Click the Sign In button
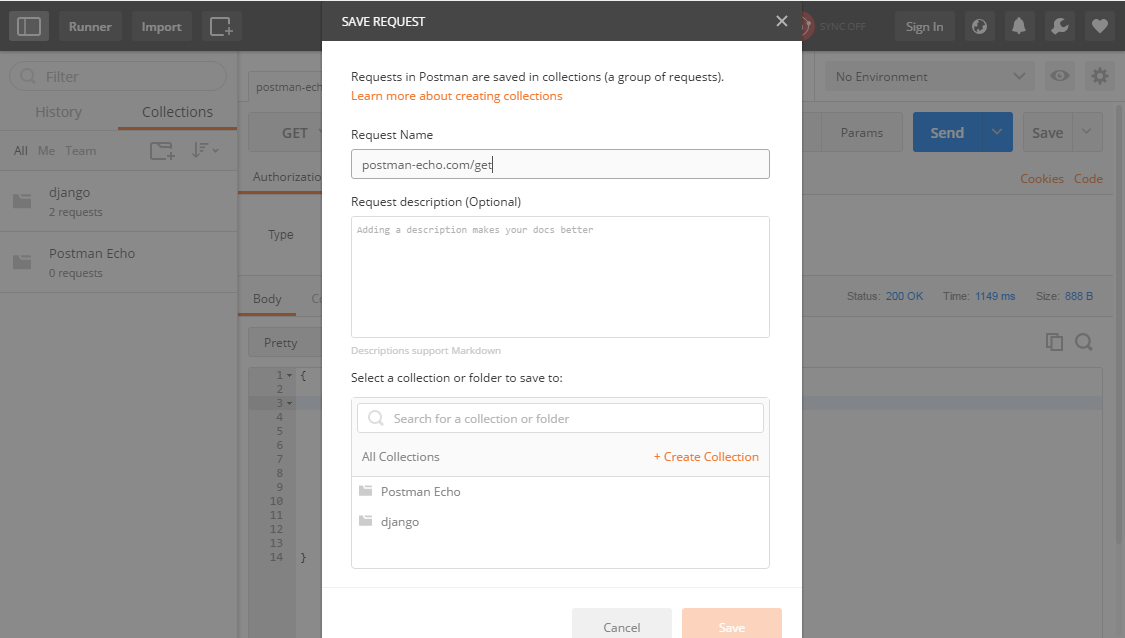 click(x=924, y=27)
